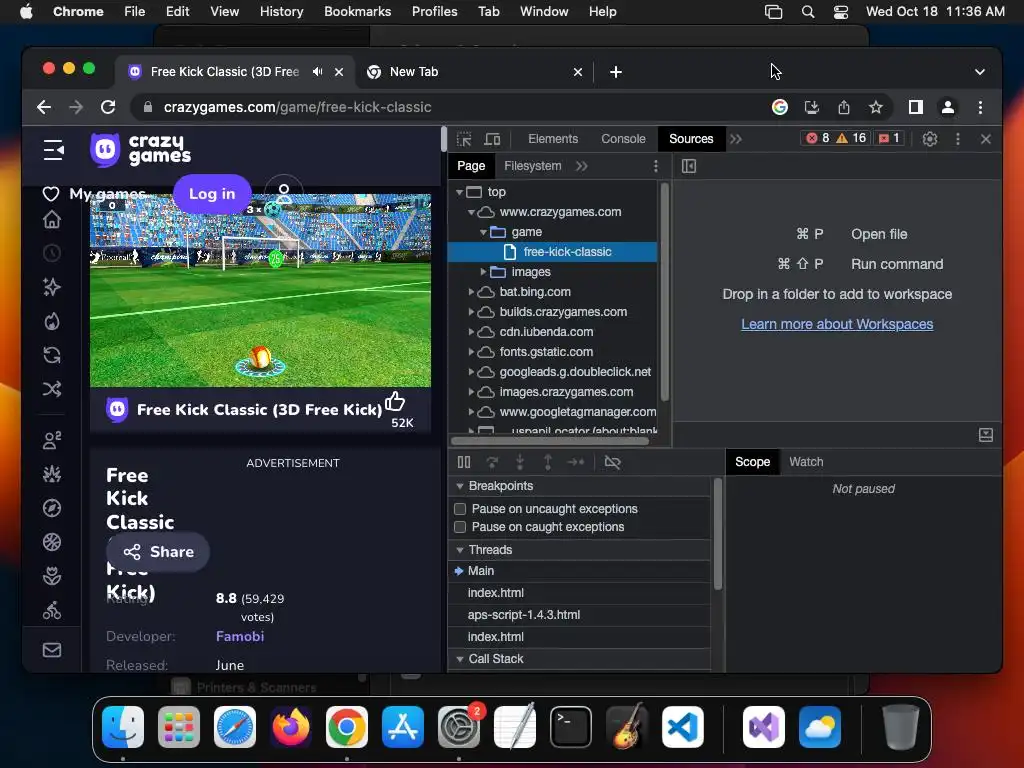Open the Famobi developer link
Image resolution: width=1024 pixels, height=768 pixels.
(240, 636)
